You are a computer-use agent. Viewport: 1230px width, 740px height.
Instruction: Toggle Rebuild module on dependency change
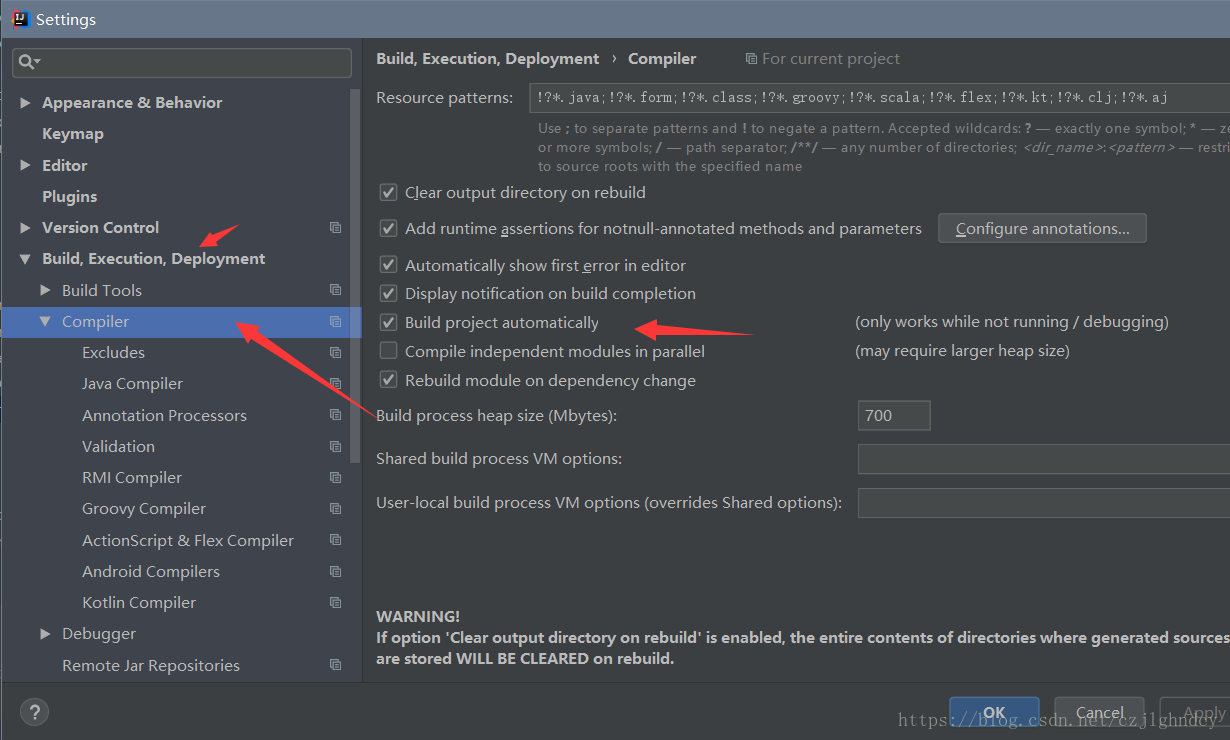pos(388,380)
